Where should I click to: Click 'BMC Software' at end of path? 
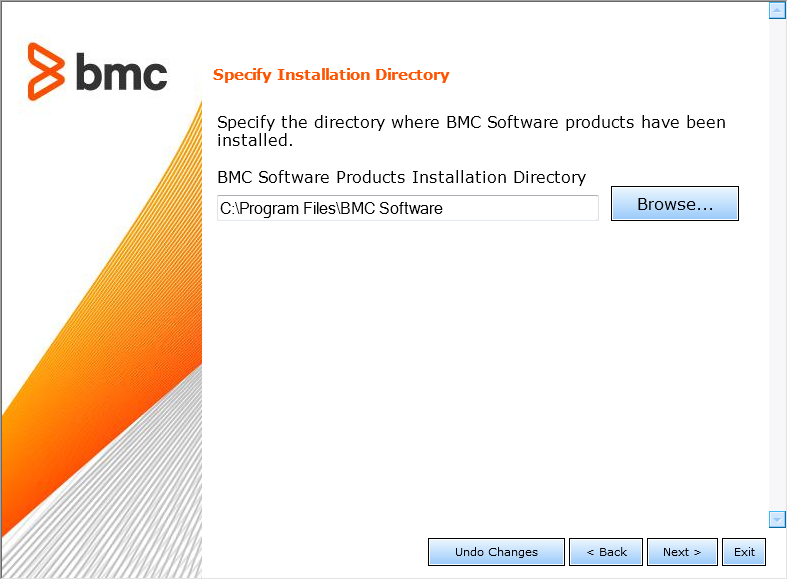[x=391, y=208]
